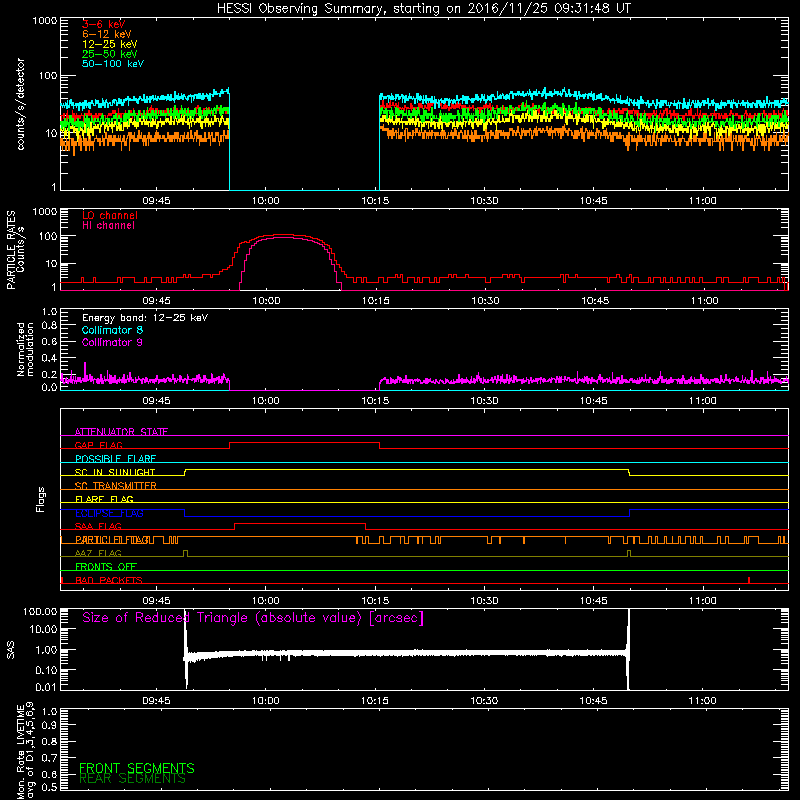800x800 pixels.
Task: Select the 0.9 value on the livetime axis
Action: click(x=49, y=726)
